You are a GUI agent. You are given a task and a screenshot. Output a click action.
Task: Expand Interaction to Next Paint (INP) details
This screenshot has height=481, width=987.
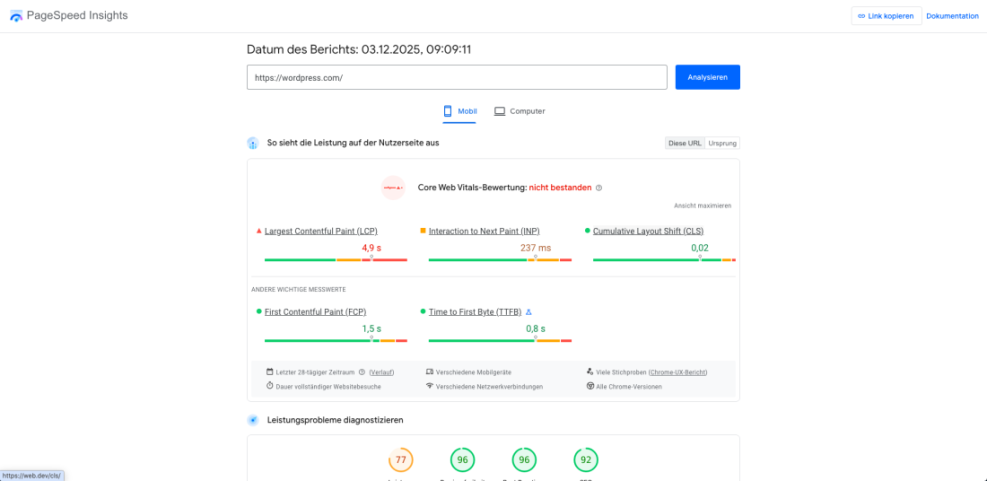point(484,231)
